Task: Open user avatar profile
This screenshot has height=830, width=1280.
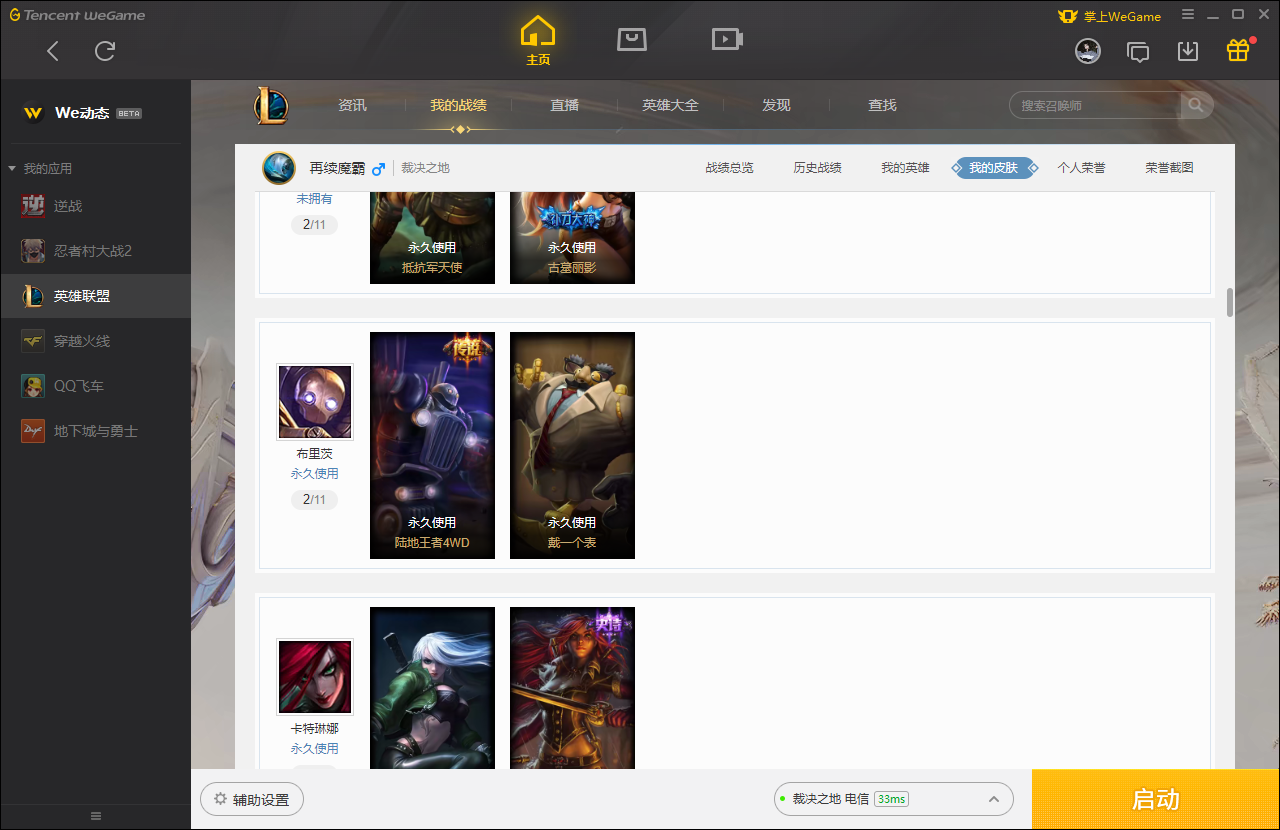Action: (x=1088, y=51)
